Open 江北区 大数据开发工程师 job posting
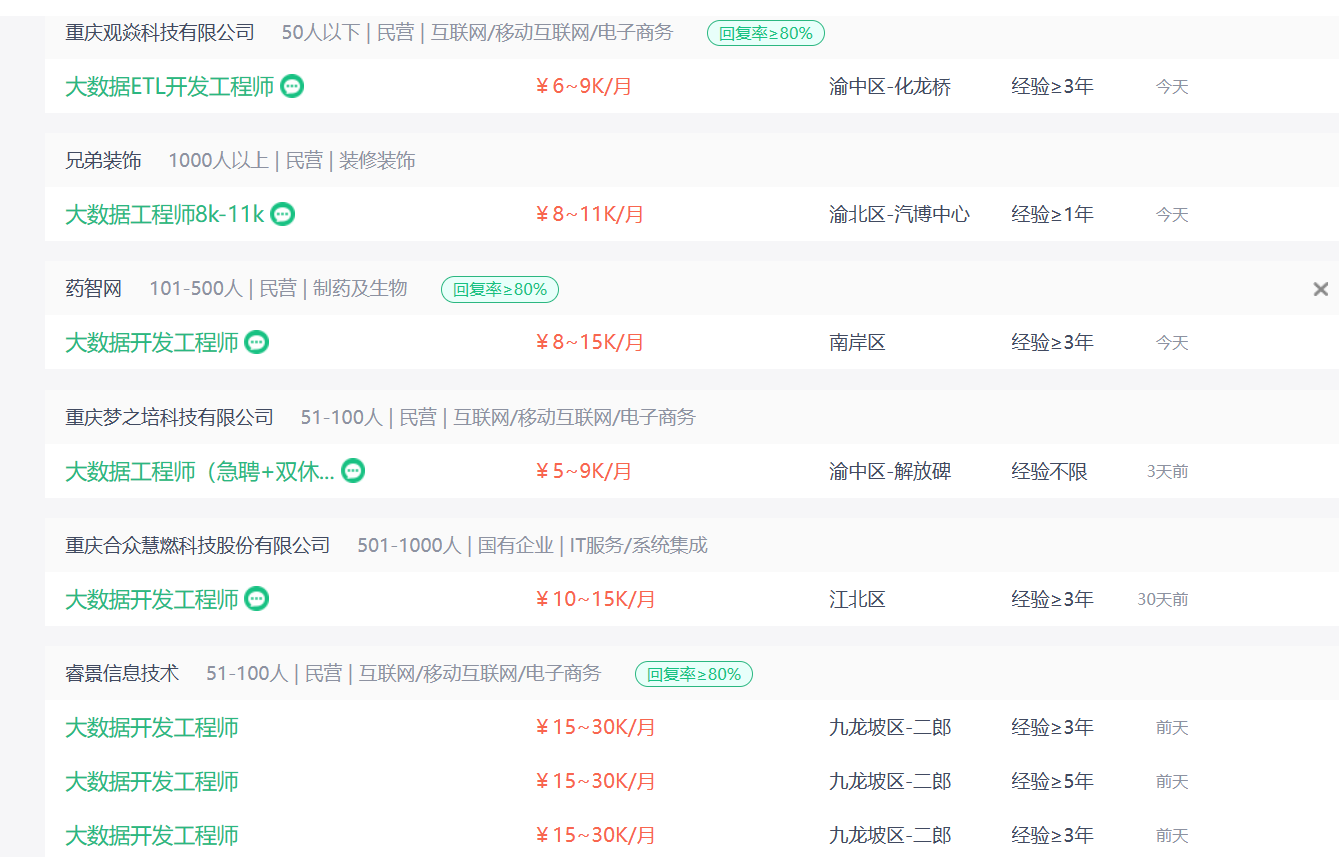The height and width of the screenshot is (857, 1339). coord(151,600)
